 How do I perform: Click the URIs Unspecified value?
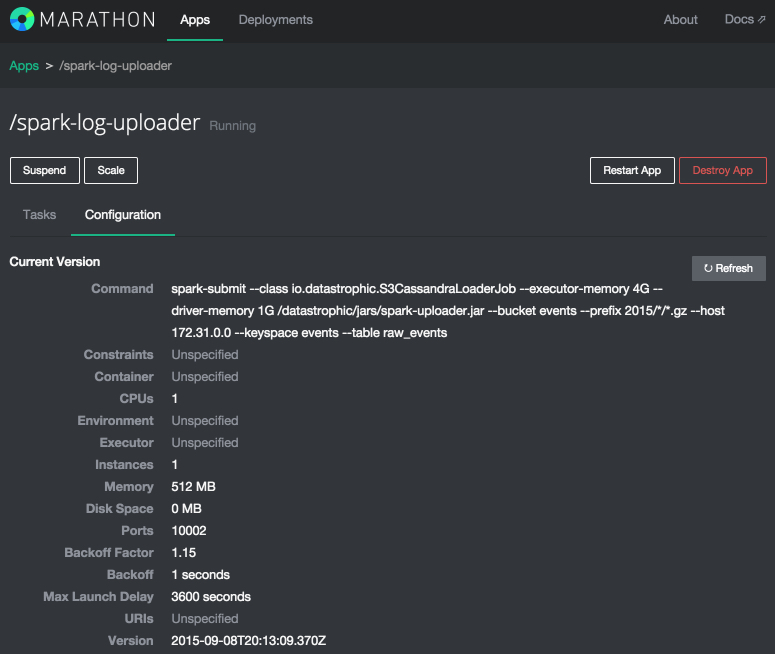(205, 618)
